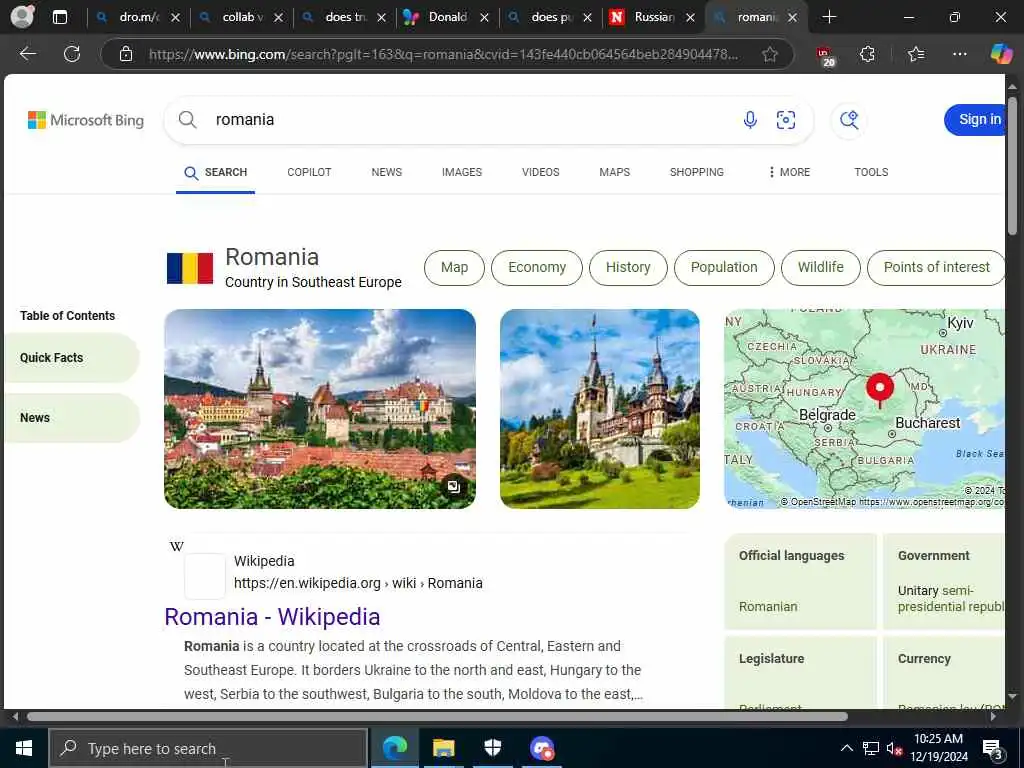Open the Edge profile avatar
Image resolution: width=1024 pixels, height=768 pixels.
[x=22, y=17]
